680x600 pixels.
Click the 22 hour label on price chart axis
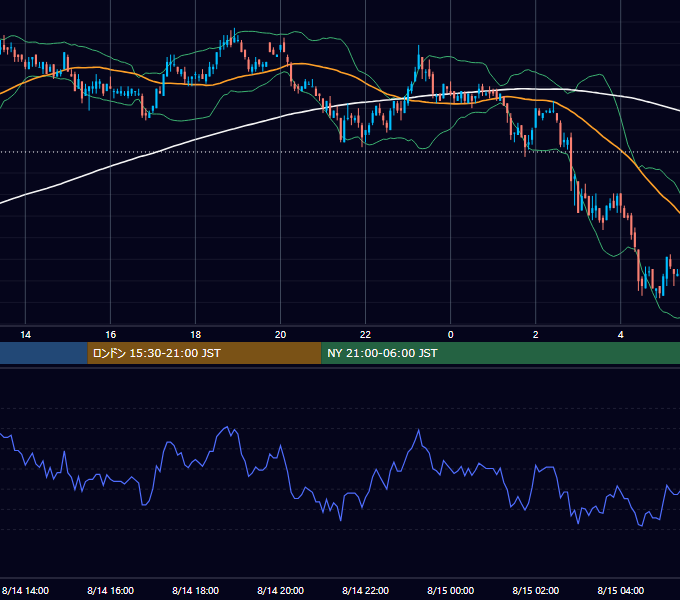(x=366, y=335)
